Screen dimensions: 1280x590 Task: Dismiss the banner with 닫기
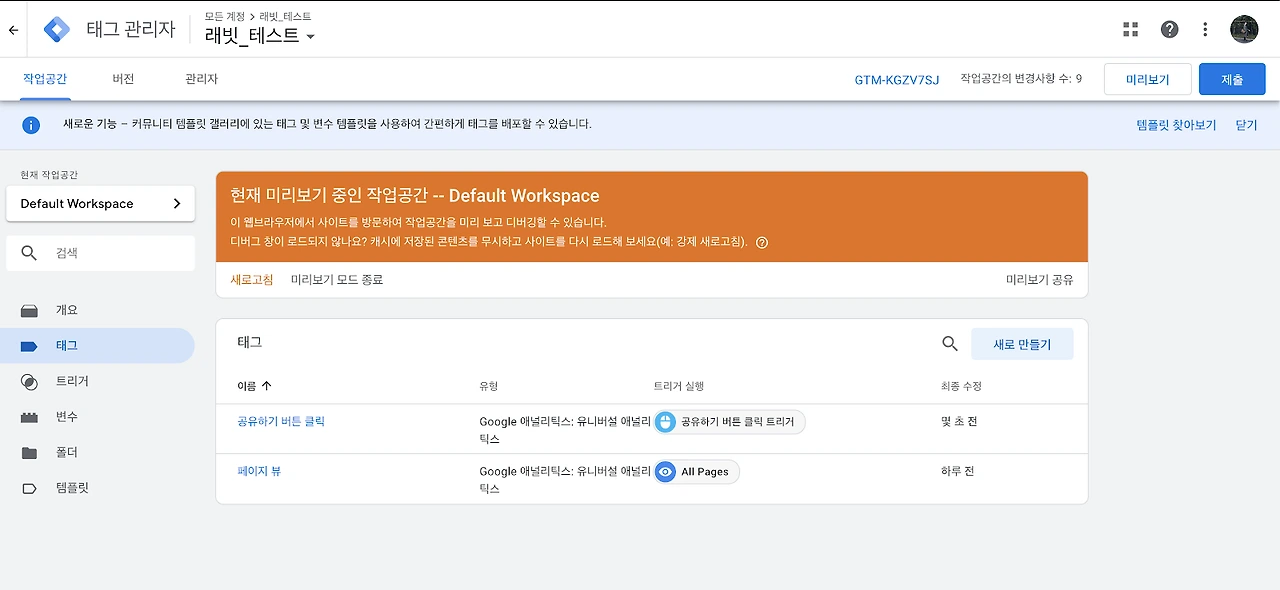1246,125
